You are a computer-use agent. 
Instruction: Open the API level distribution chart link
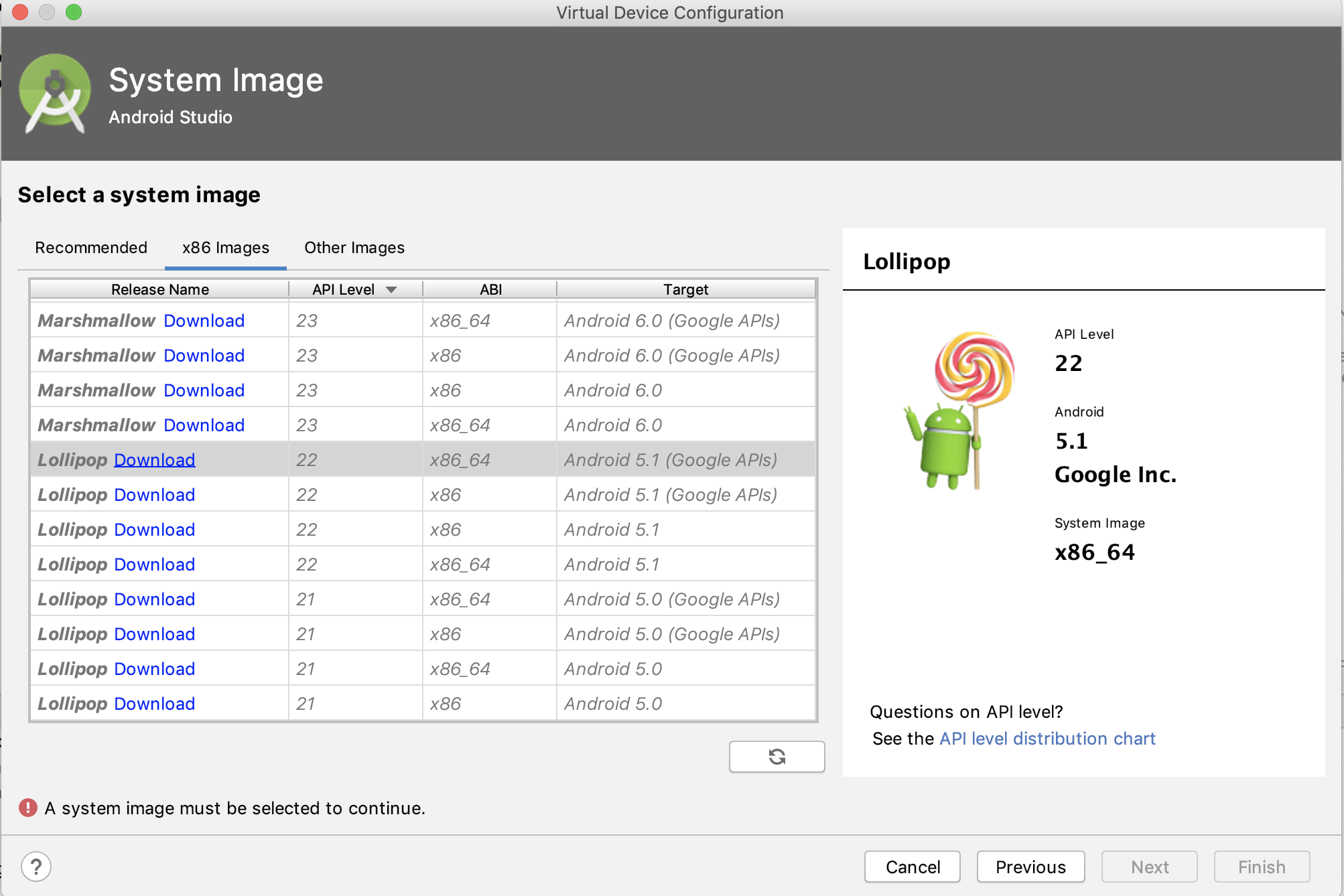[1047, 739]
